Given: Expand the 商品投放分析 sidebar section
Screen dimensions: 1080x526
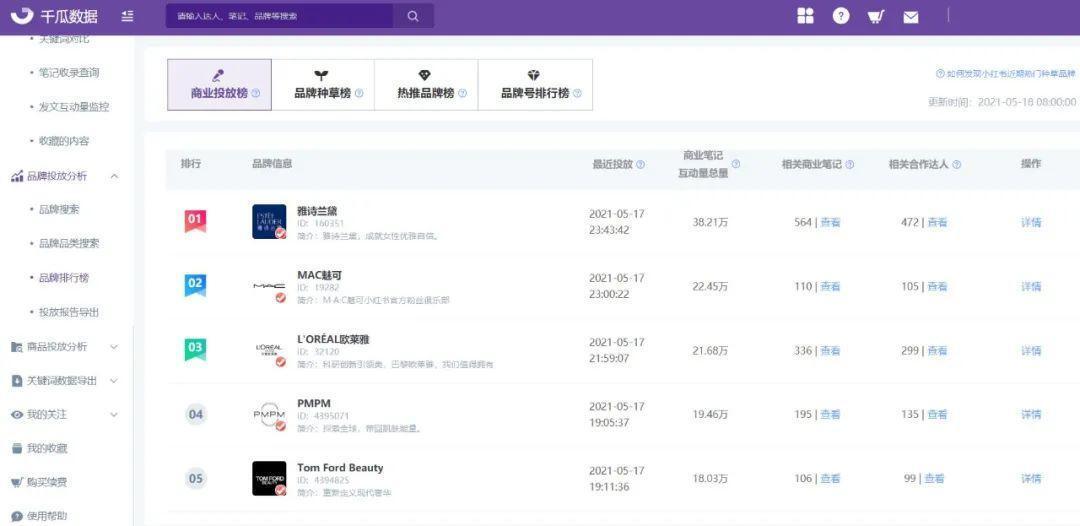Looking at the screenshot, I should click(x=114, y=347).
